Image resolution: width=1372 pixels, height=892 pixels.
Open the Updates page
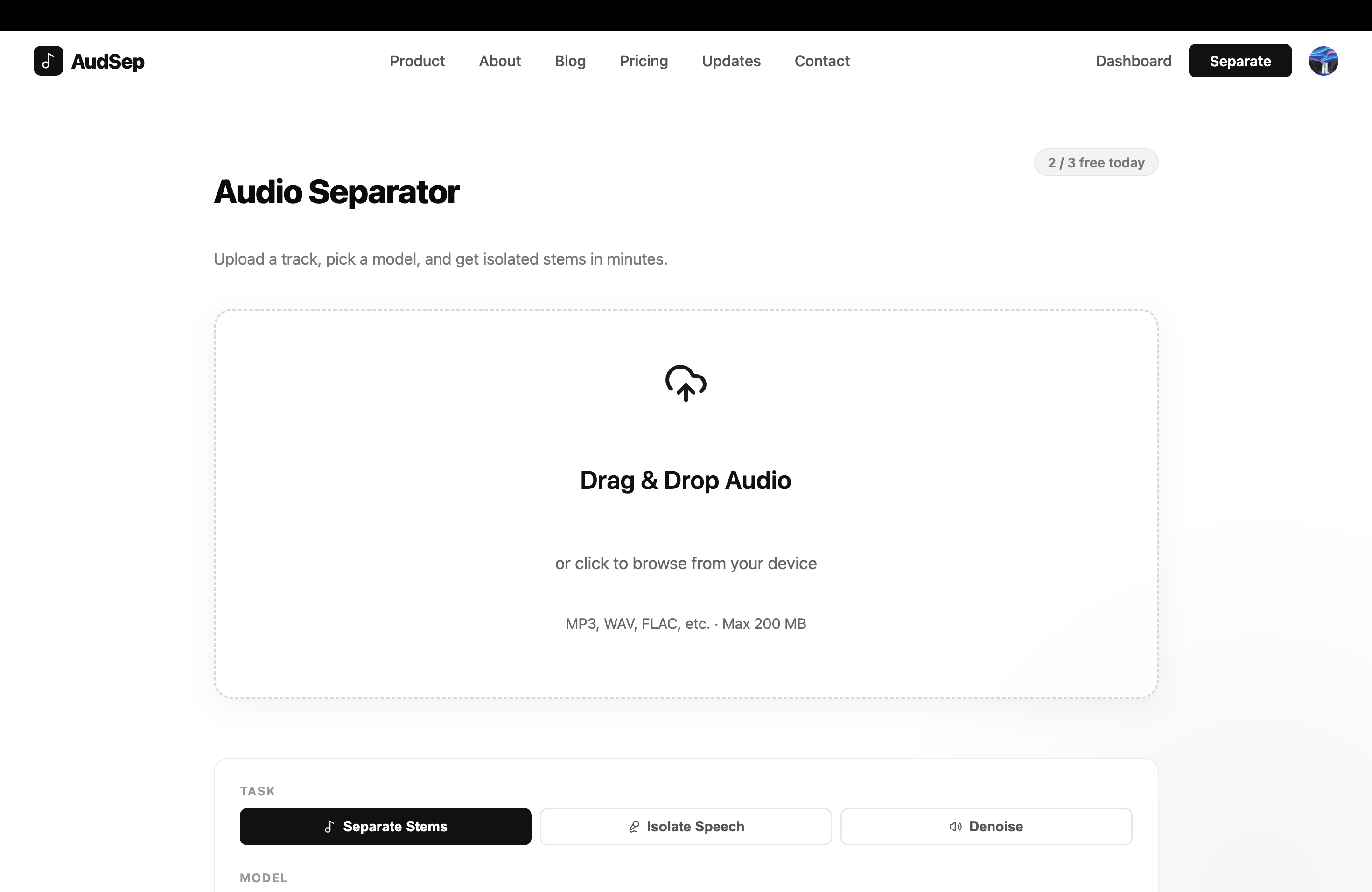click(x=731, y=61)
